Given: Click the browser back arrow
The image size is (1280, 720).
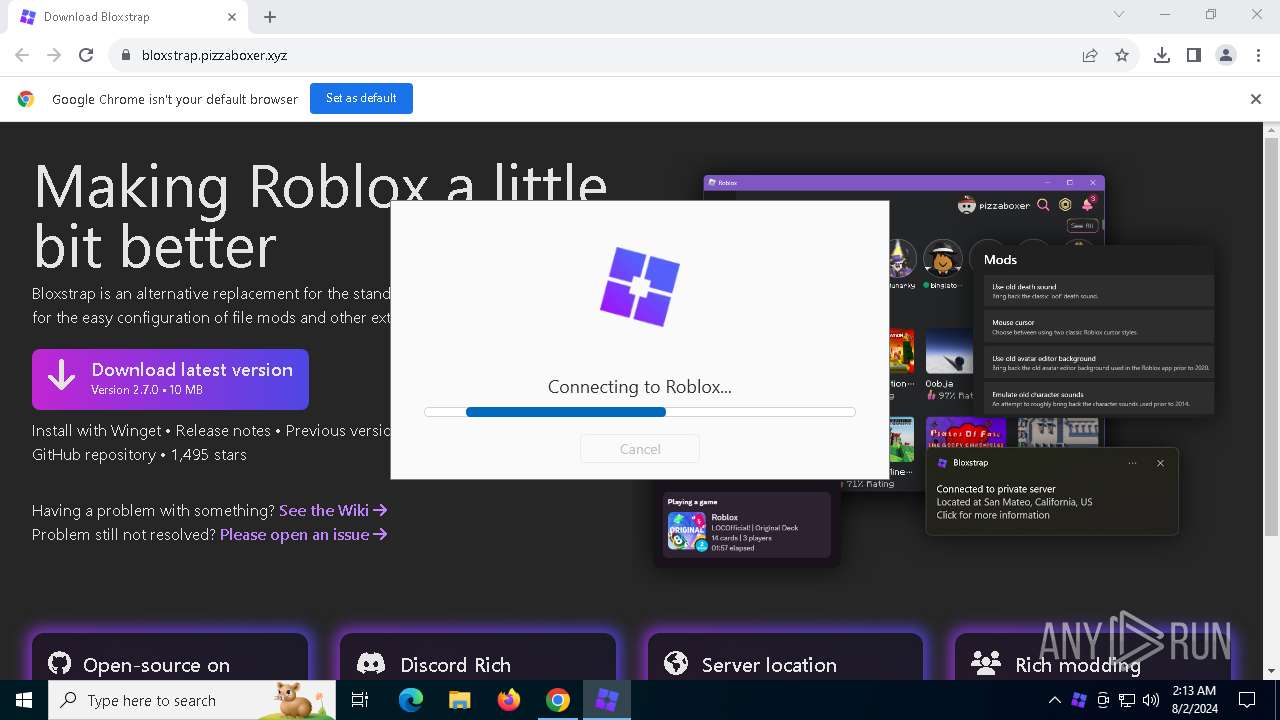Looking at the screenshot, I should tap(22, 55).
